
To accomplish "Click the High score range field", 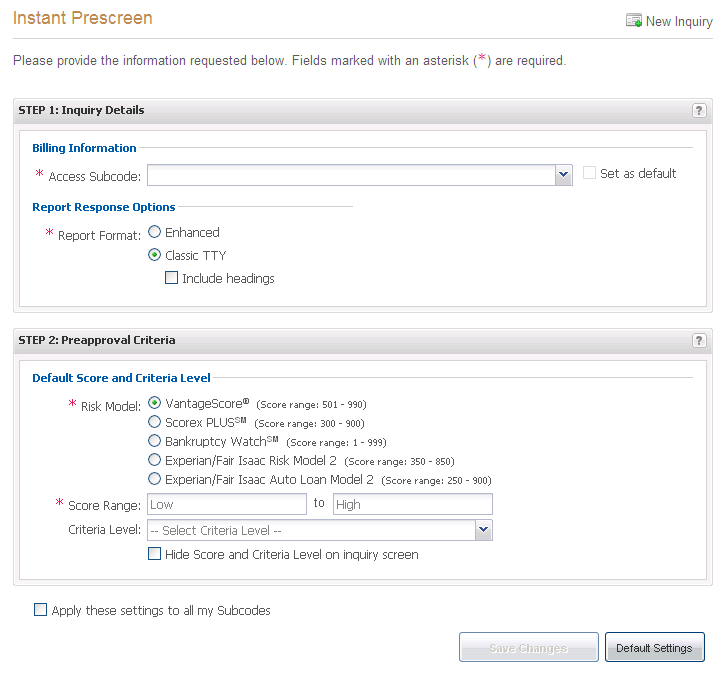I will click(x=412, y=504).
